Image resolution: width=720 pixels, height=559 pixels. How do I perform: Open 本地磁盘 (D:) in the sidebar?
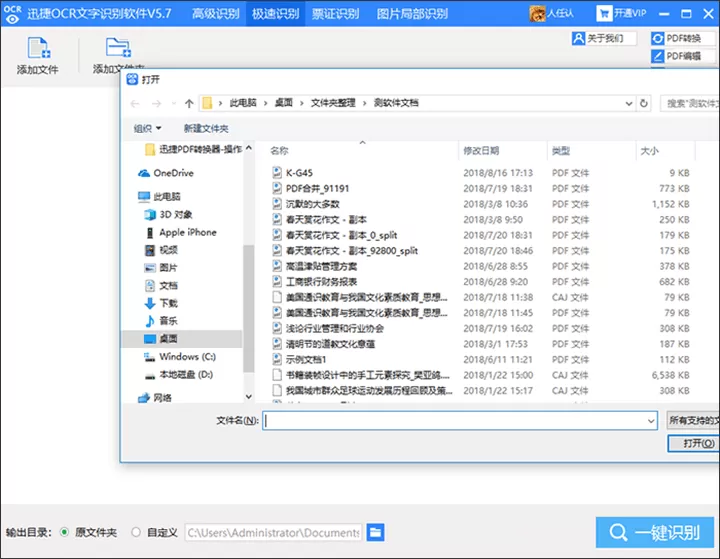[179, 375]
